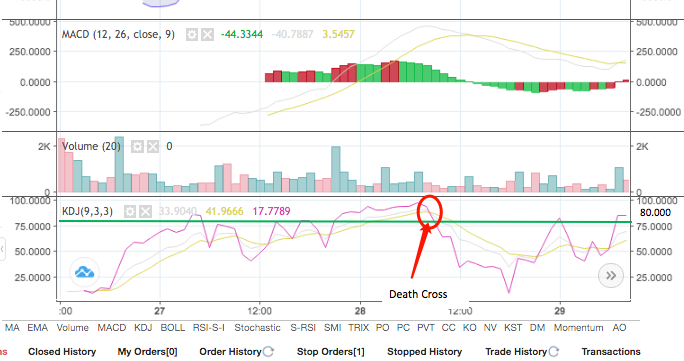Click the signal value 3.5457
The width and height of the screenshot is (684, 361).
(339, 34)
